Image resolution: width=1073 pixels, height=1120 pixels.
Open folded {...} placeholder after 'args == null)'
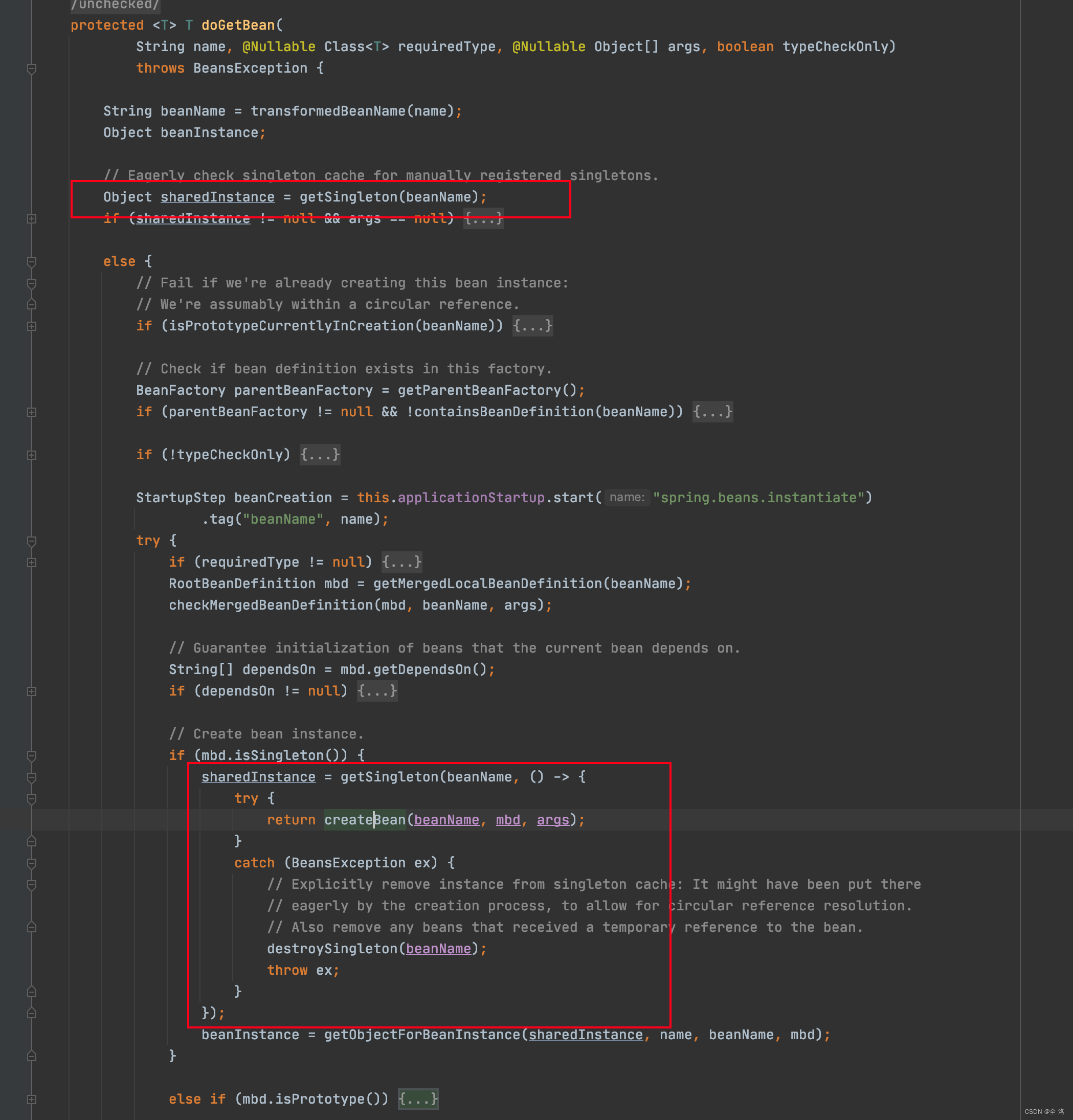click(483, 218)
